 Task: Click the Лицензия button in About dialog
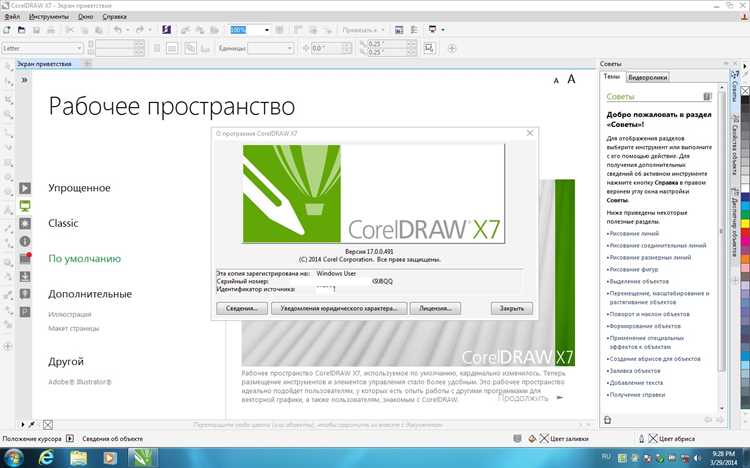tap(435, 308)
